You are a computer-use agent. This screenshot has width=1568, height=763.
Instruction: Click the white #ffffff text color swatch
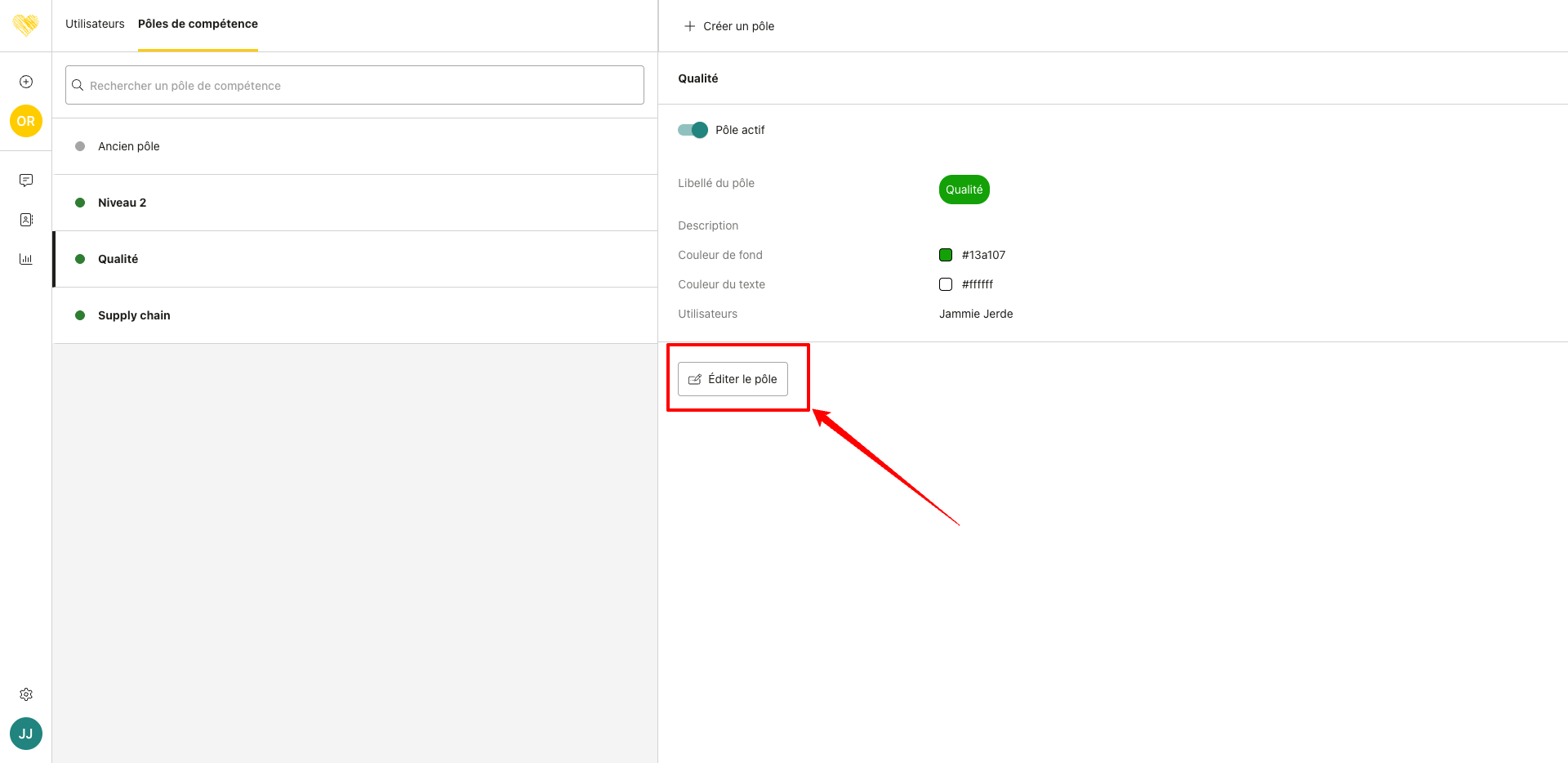tap(946, 284)
